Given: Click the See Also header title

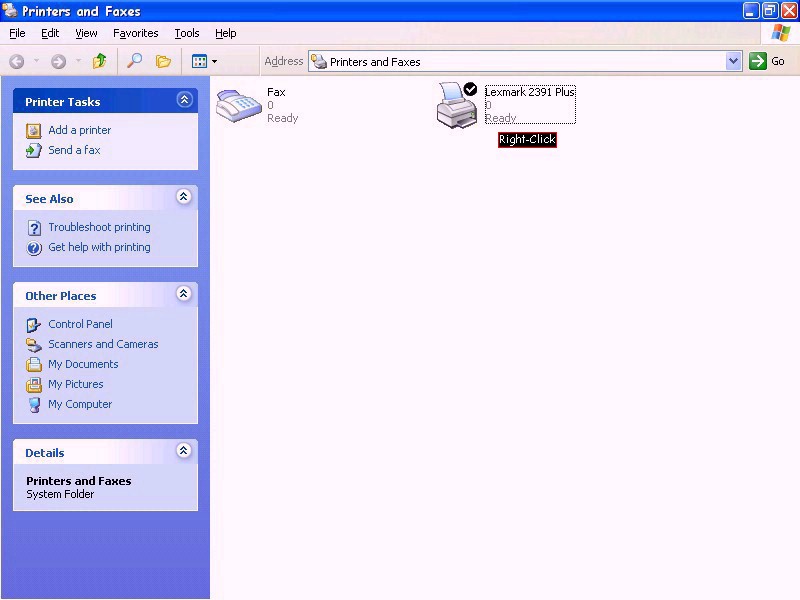Looking at the screenshot, I should (49, 199).
